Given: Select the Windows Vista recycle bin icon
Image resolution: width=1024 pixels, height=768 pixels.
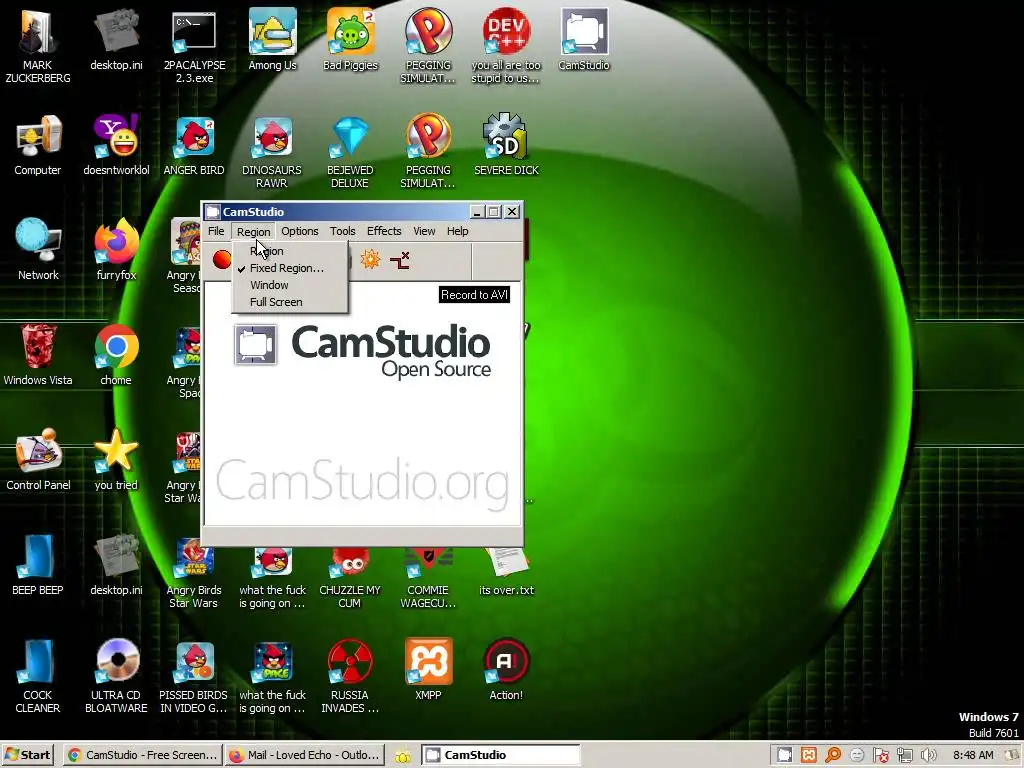Looking at the screenshot, I should click(38, 355).
